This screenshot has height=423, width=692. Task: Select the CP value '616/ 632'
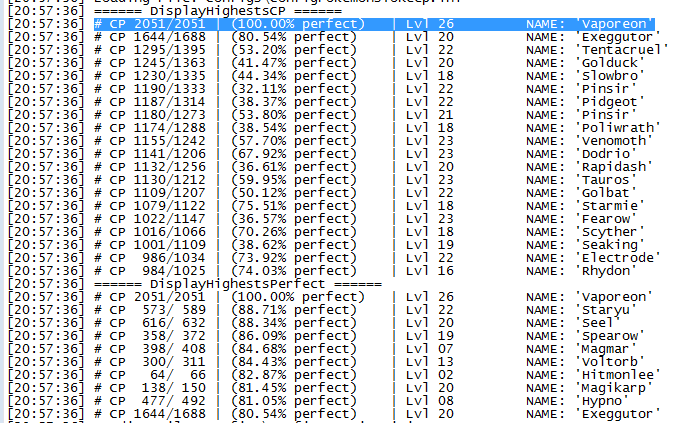[173, 323]
